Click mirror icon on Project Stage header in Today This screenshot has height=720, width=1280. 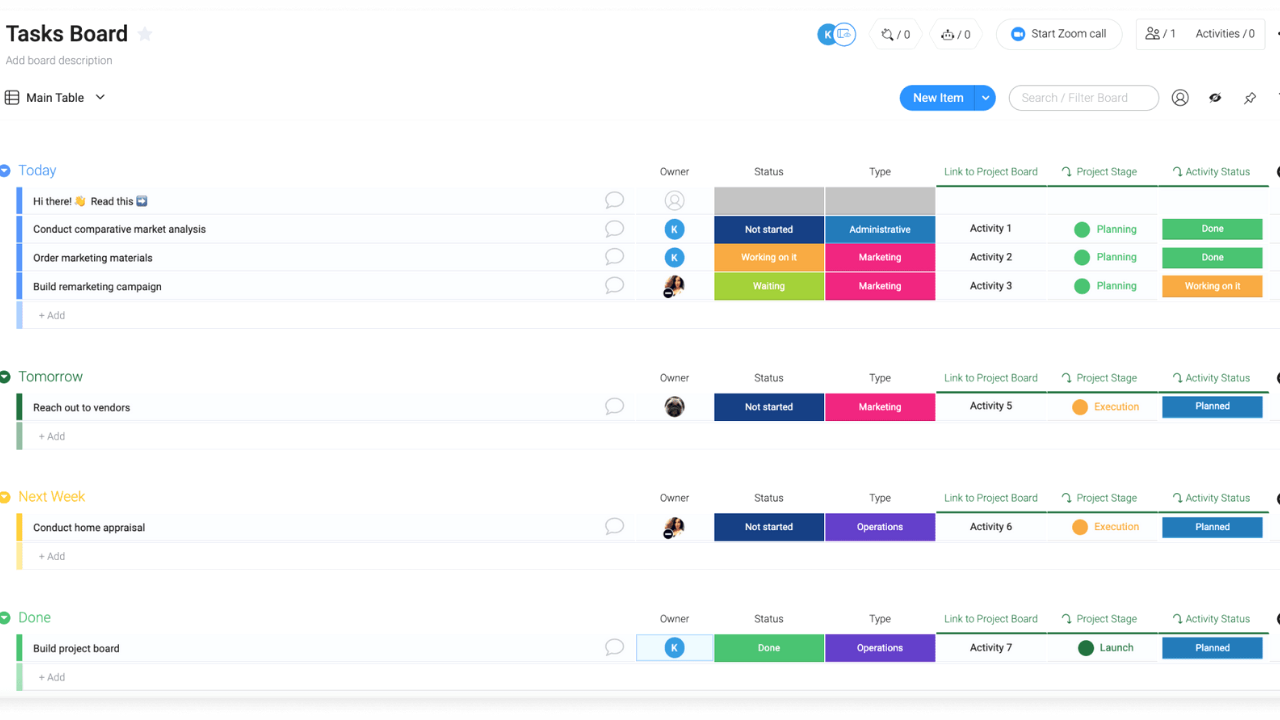(1067, 172)
